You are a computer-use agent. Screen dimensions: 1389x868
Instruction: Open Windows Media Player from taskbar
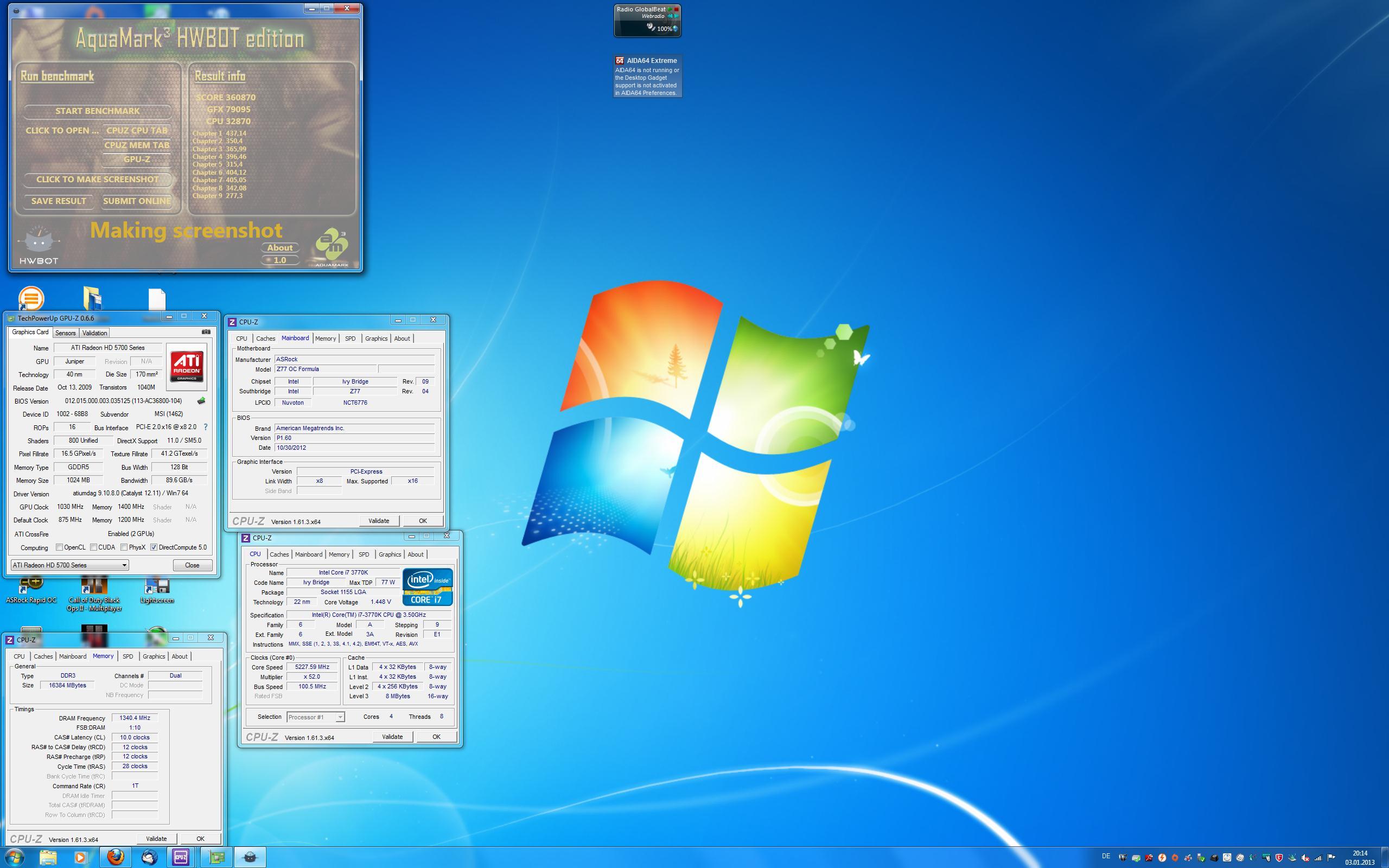[x=80, y=858]
